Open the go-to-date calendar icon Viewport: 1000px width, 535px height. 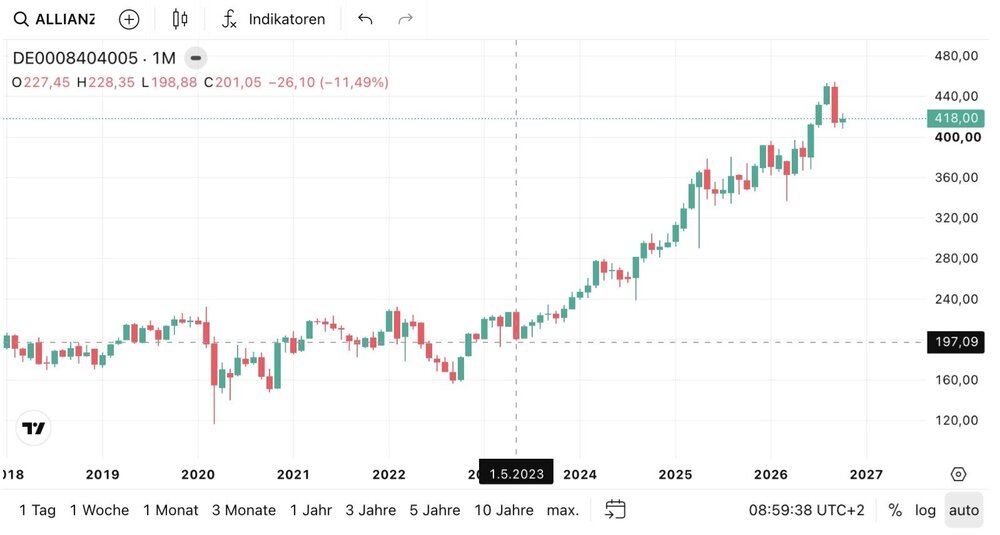coord(615,509)
